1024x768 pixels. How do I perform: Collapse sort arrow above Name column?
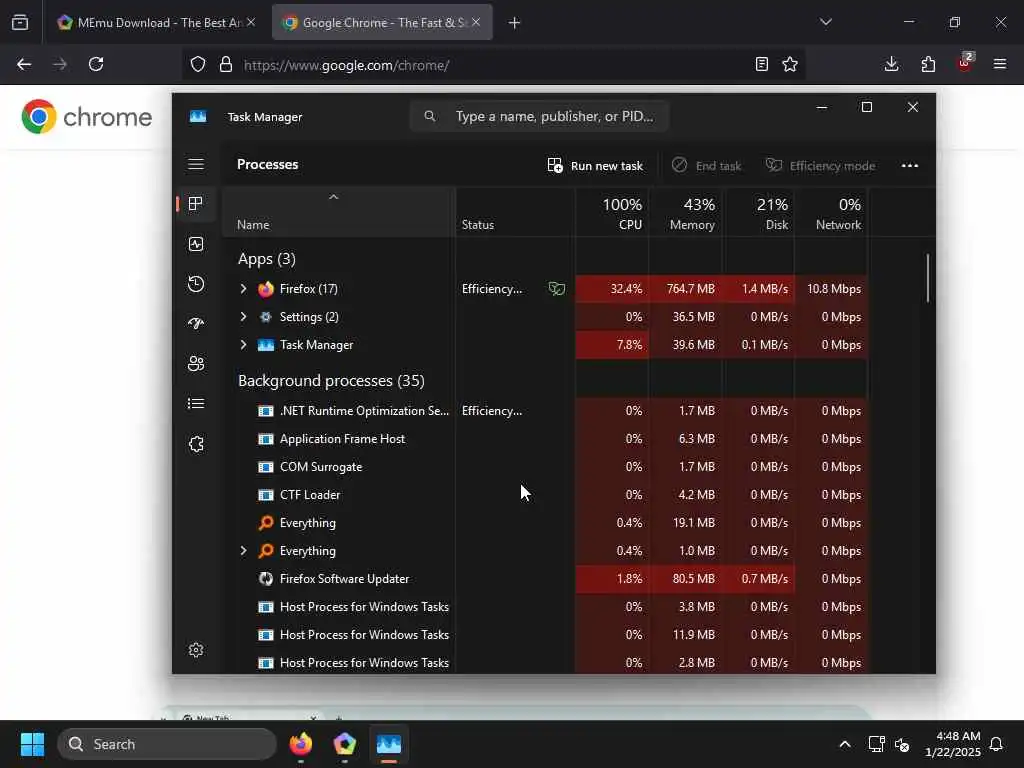333,197
